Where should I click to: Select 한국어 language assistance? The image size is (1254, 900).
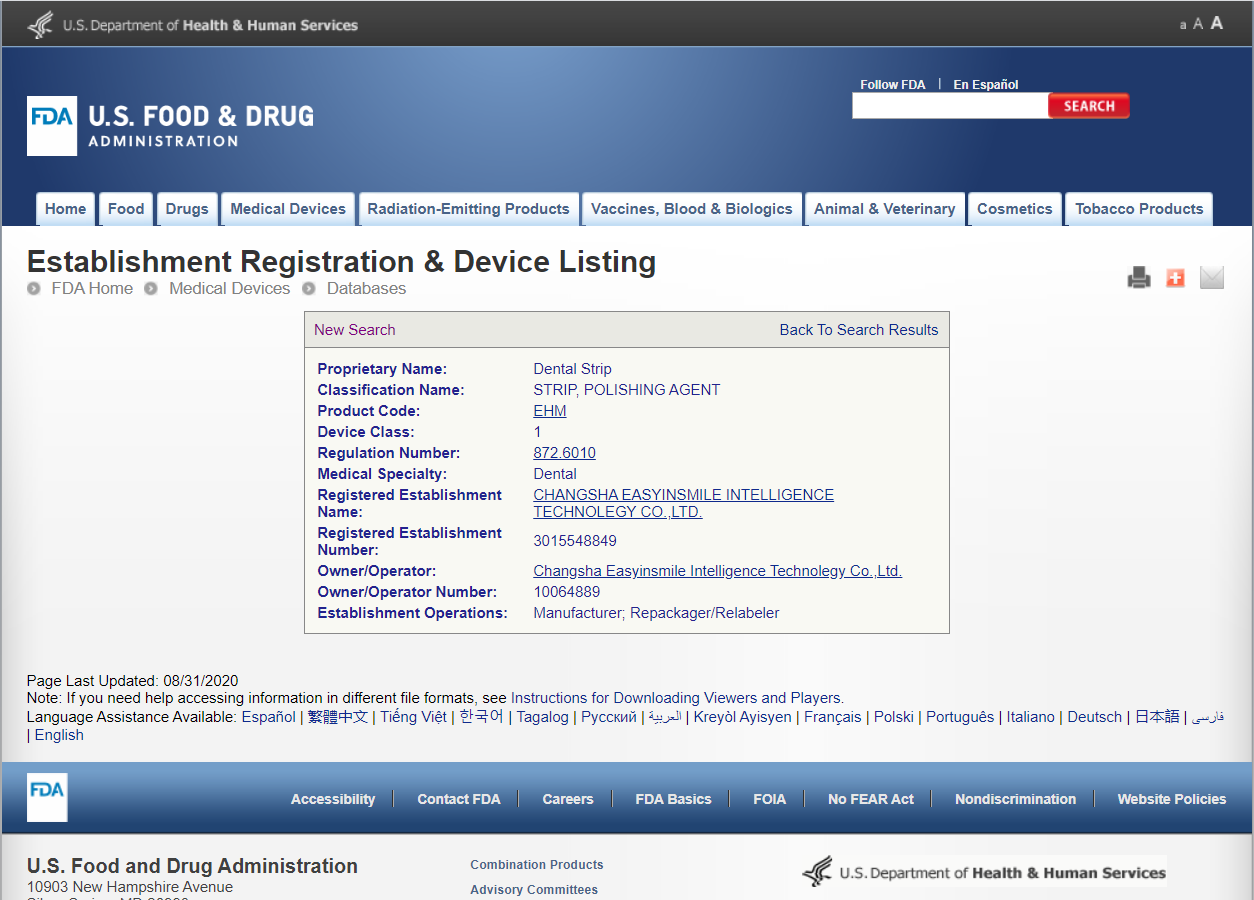click(481, 717)
